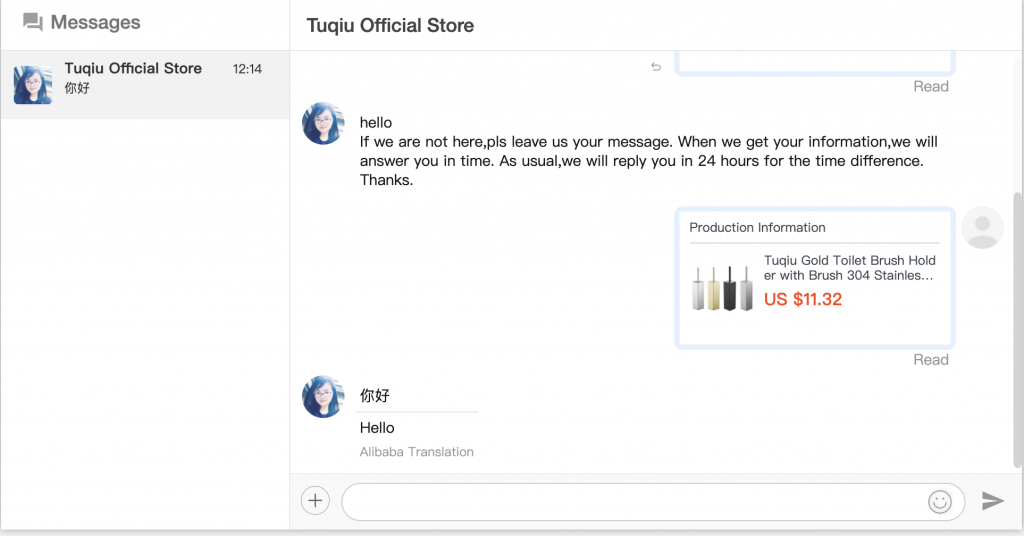This screenshot has width=1024, height=536.
Task: Click the chat vertical scrollbar
Action: click(x=1017, y=330)
